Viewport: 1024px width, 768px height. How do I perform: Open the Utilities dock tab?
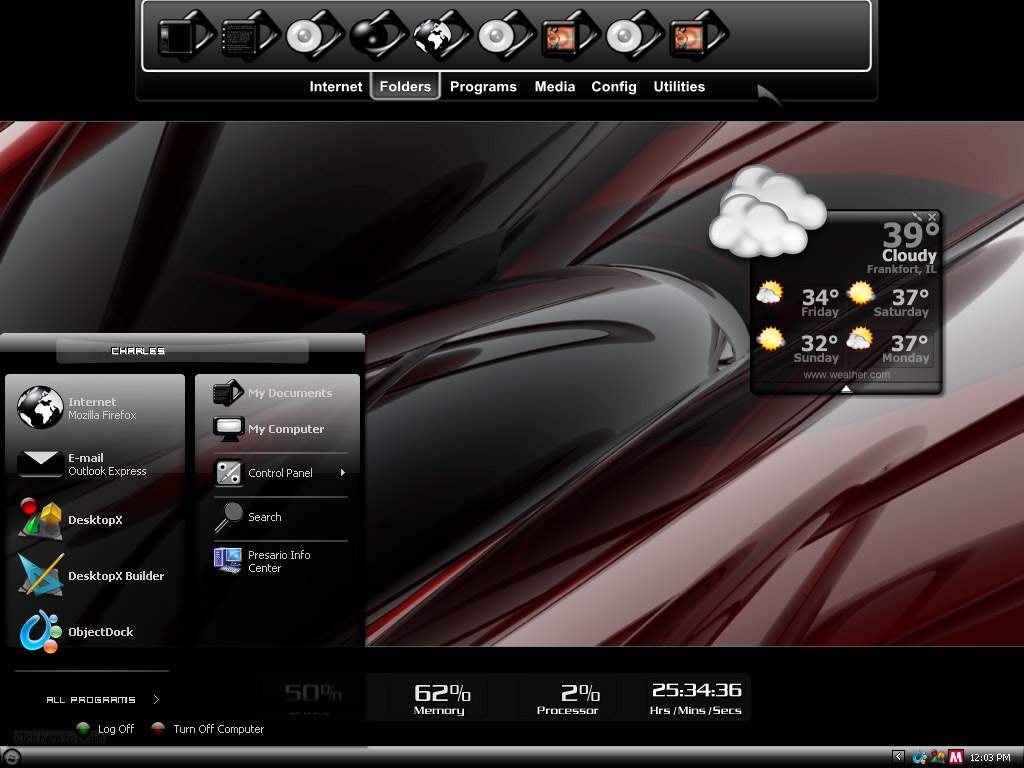click(679, 86)
